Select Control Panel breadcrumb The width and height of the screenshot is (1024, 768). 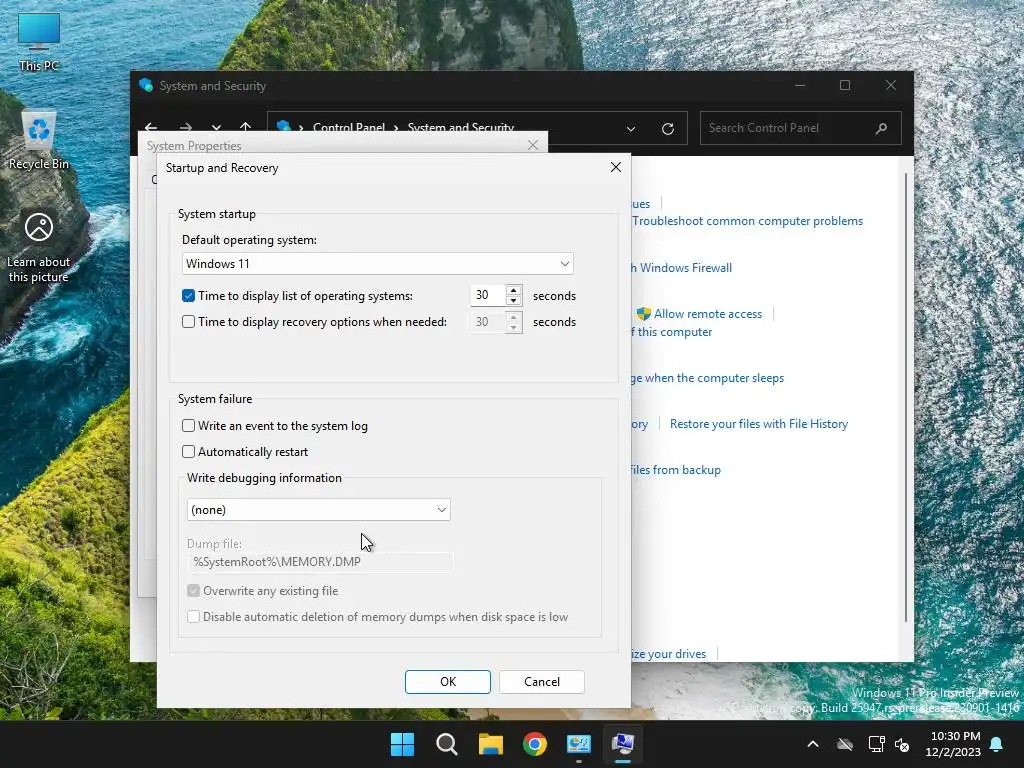coord(349,127)
